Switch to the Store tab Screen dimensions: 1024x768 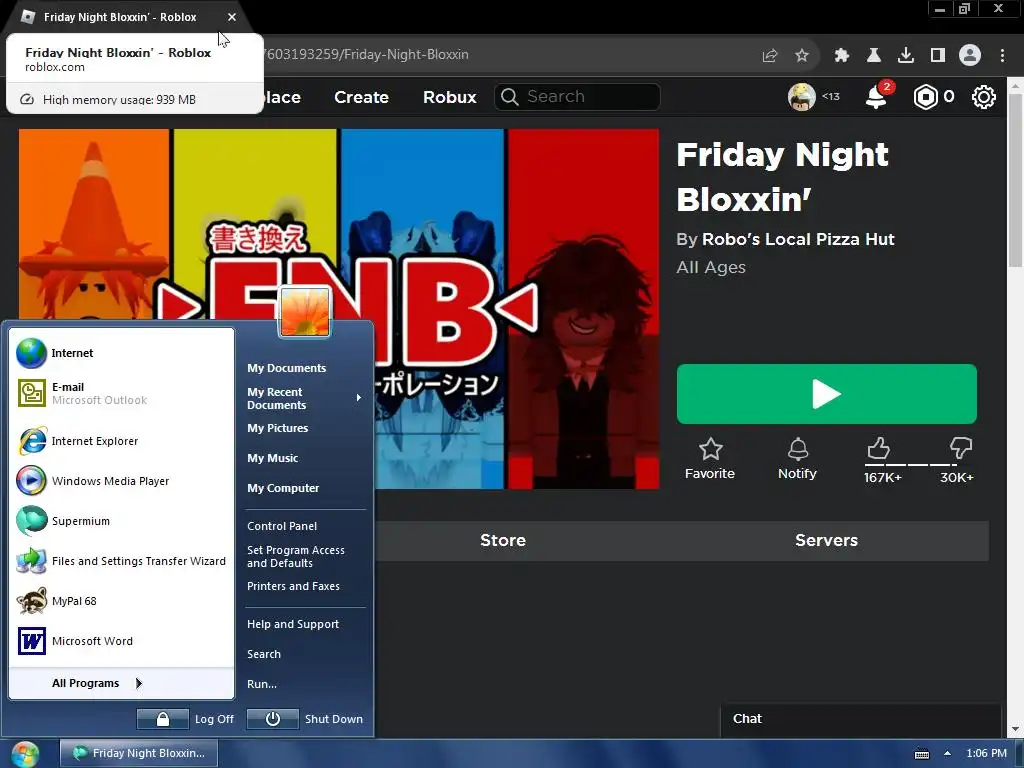point(503,541)
